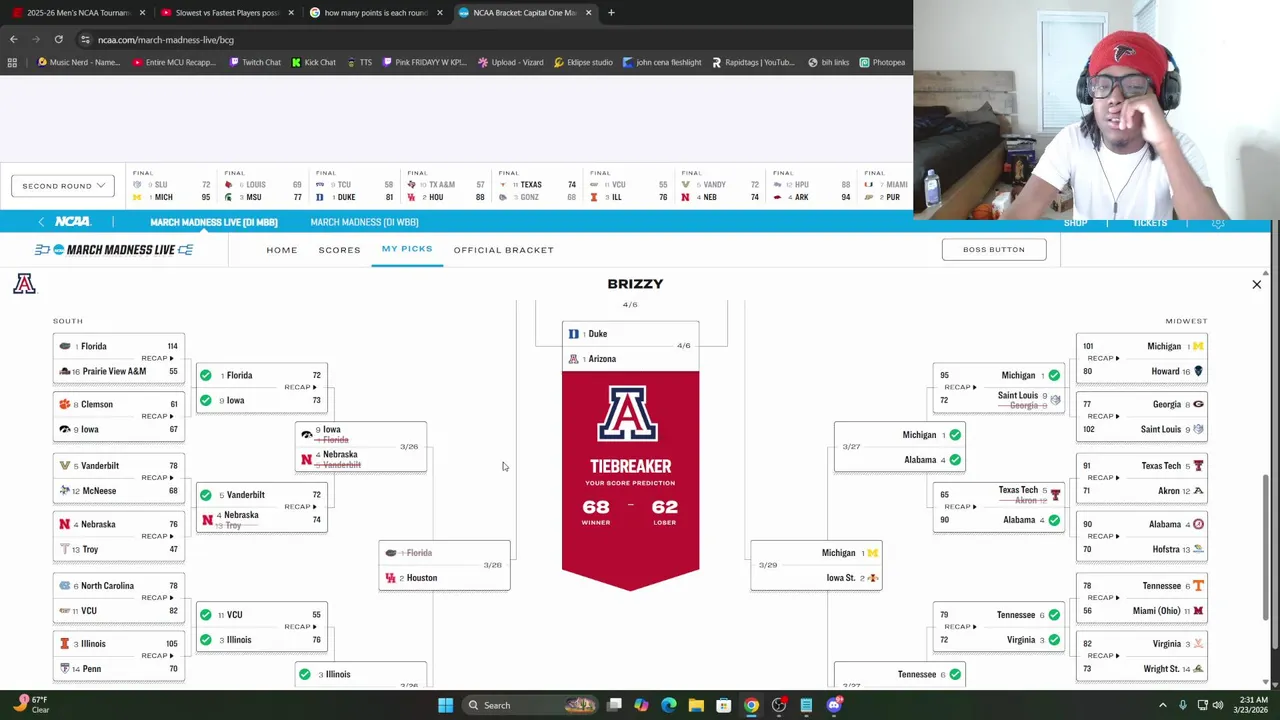The width and height of the screenshot is (1280, 720).
Task: Open Recap for Vanderbilt vs McNeese
Action: pos(157,478)
